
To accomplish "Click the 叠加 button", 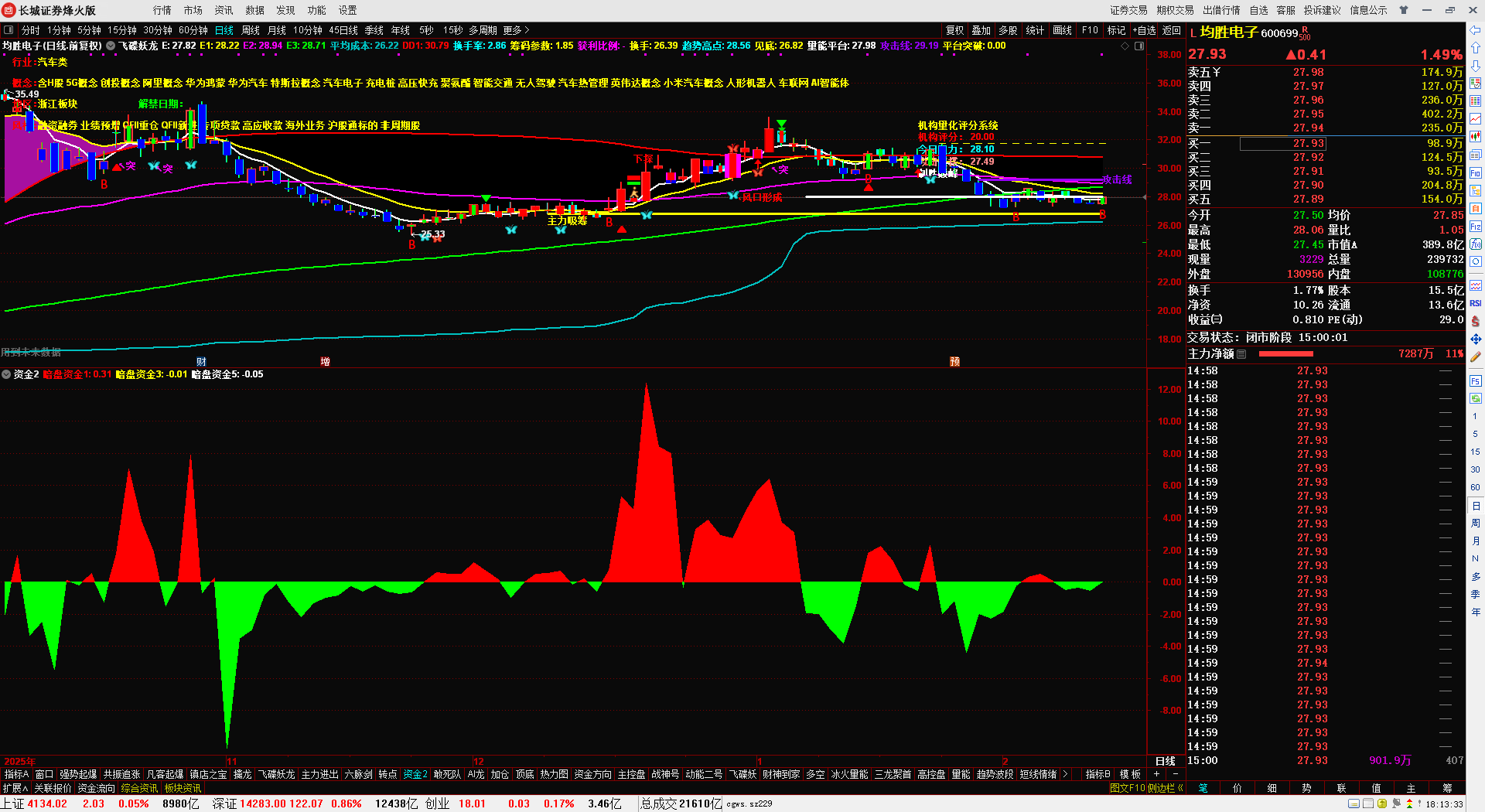I will pyautogui.click(x=981, y=30).
